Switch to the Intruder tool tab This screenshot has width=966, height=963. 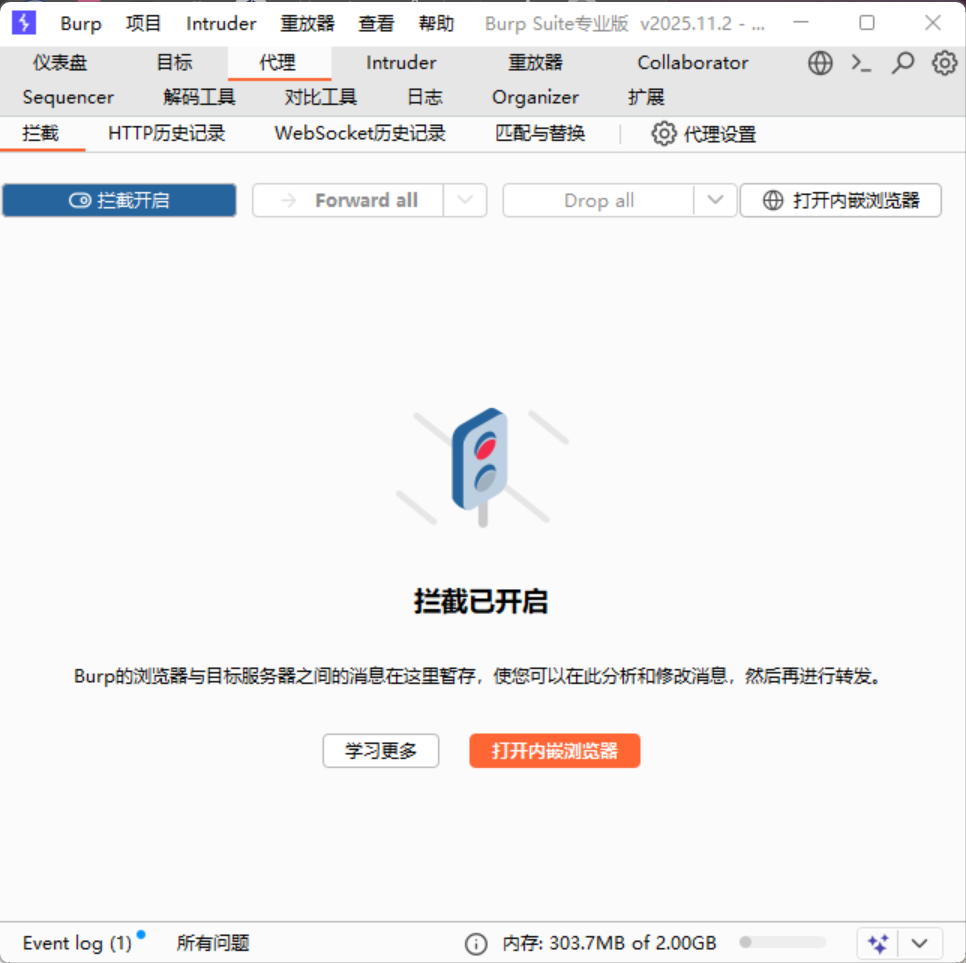401,63
